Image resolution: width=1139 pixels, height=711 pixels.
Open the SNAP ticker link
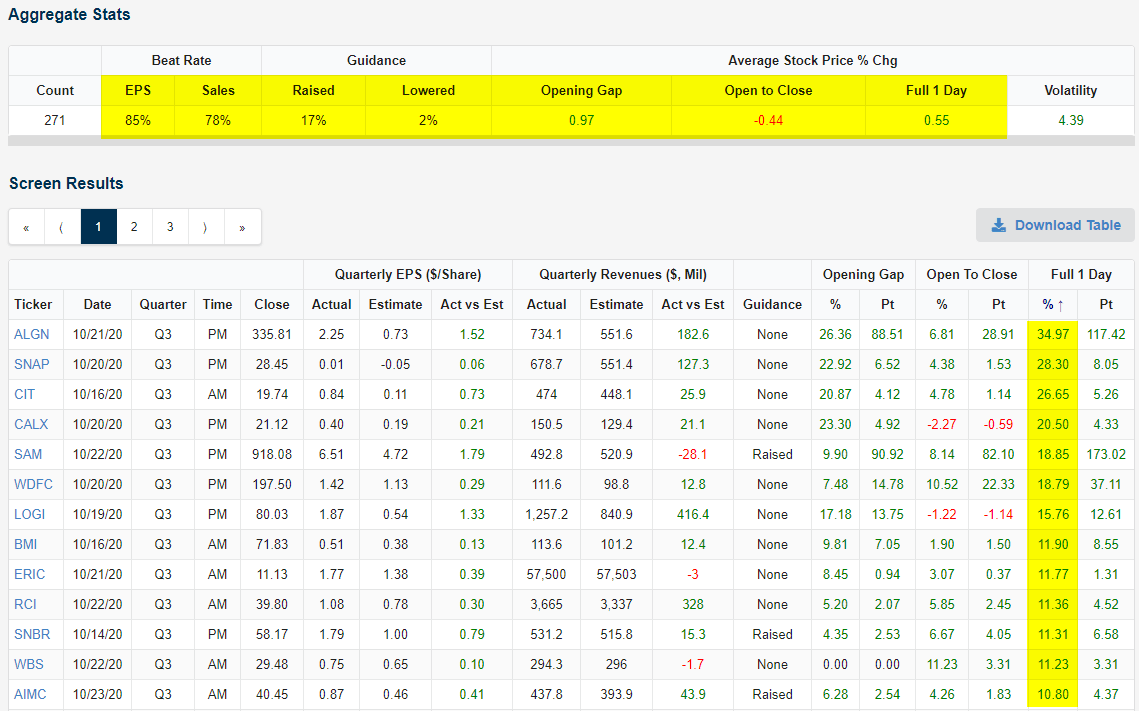(31, 364)
